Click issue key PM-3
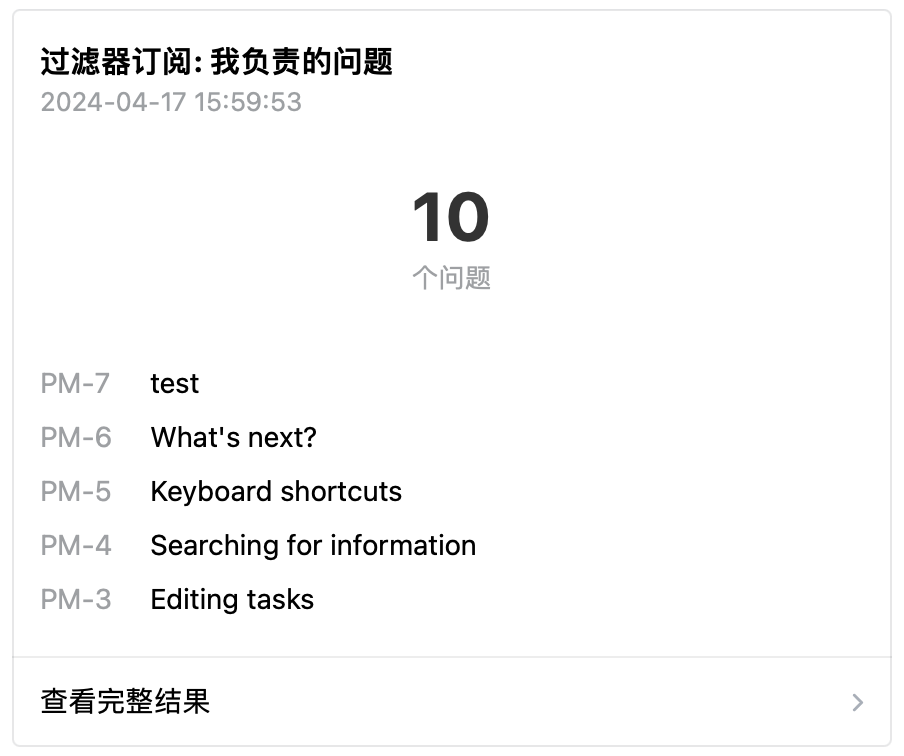Image resolution: width=904 pixels, height=756 pixels. click(75, 600)
